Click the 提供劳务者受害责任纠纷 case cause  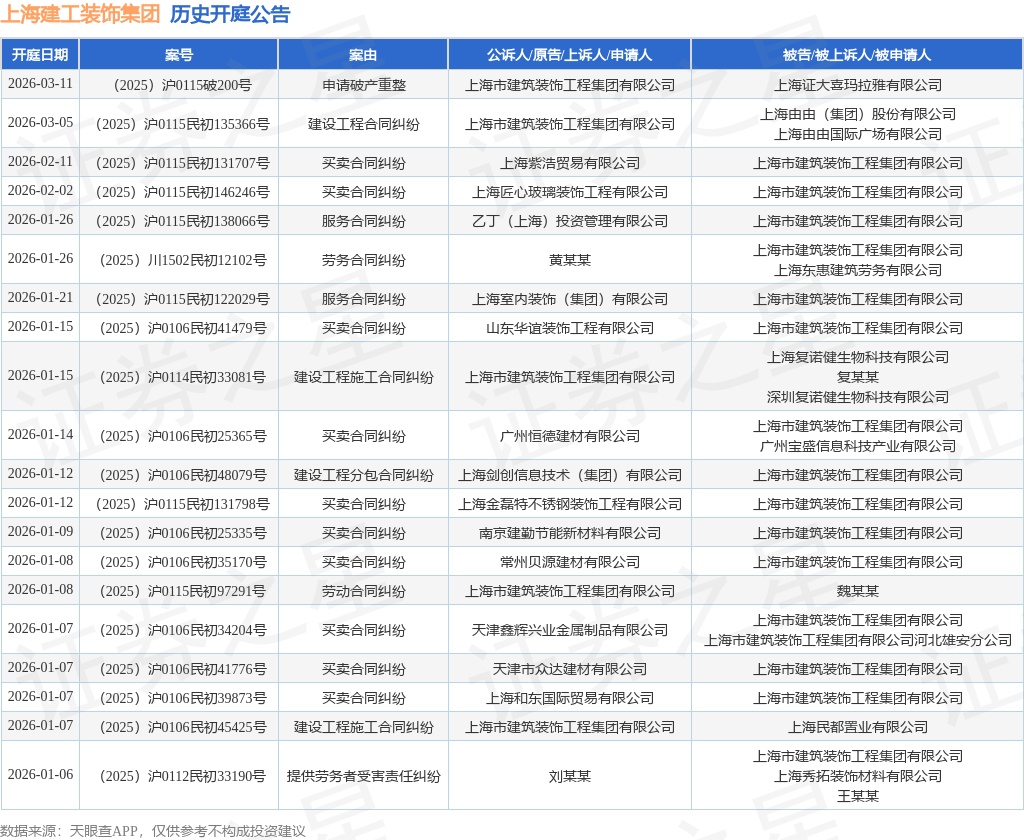(x=362, y=775)
